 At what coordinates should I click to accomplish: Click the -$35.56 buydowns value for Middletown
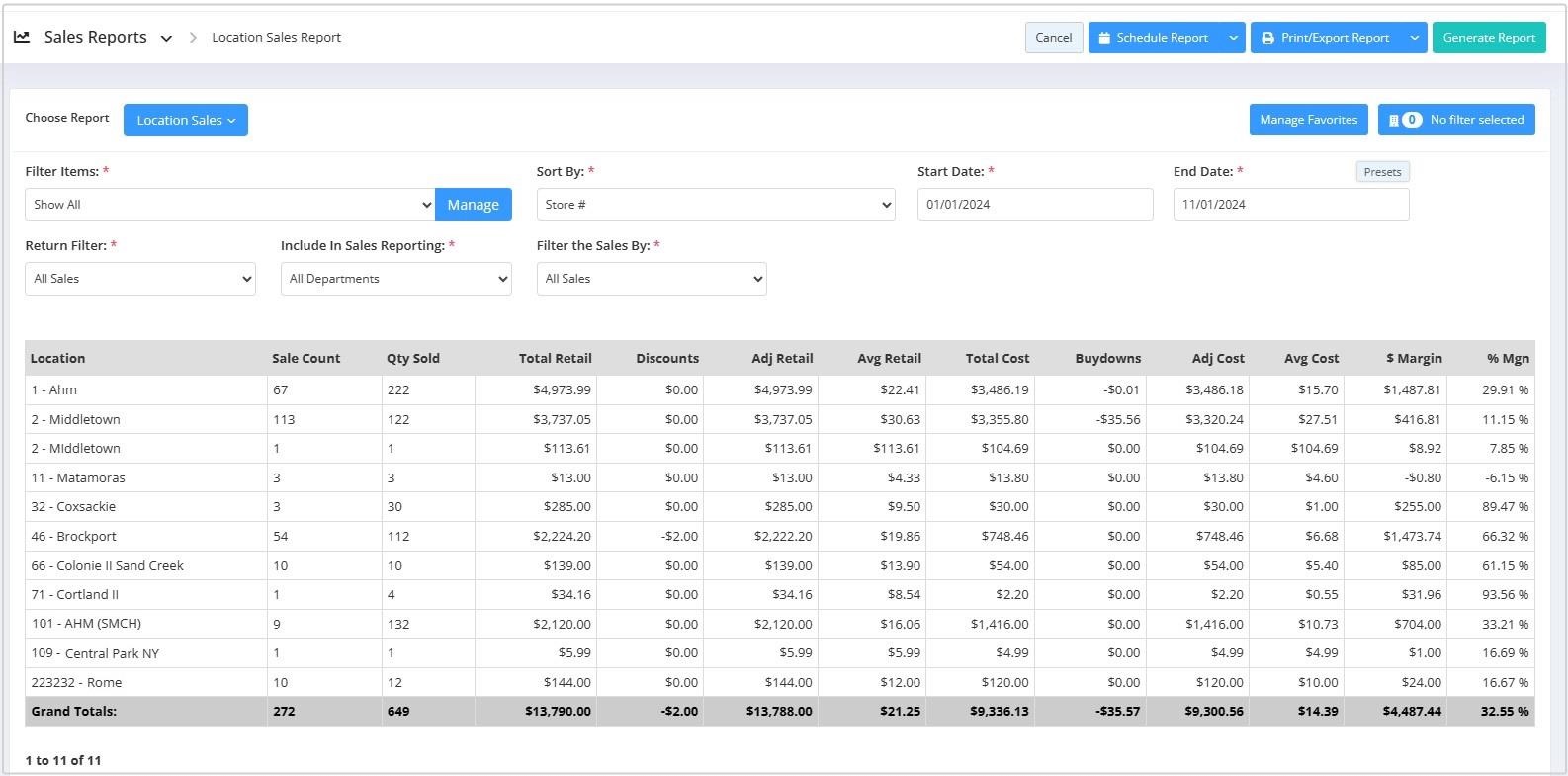point(1118,419)
